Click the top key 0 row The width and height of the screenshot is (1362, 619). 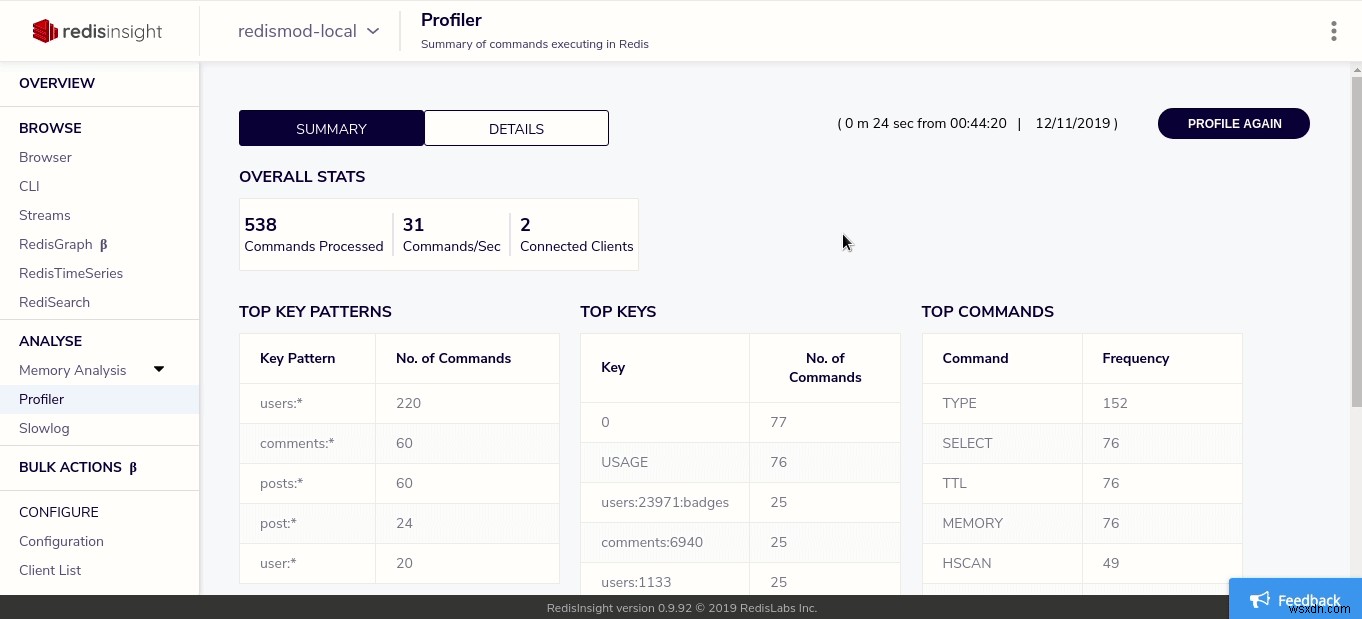pos(740,422)
